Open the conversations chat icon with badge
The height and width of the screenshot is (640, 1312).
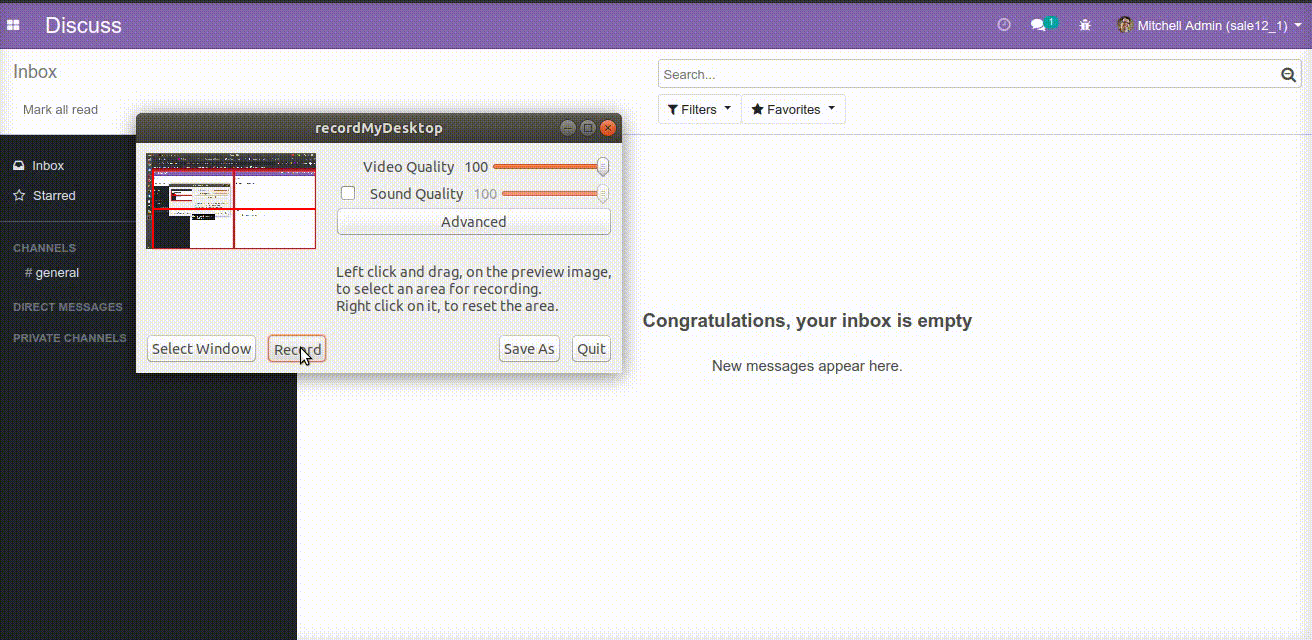pos(1042,24)
